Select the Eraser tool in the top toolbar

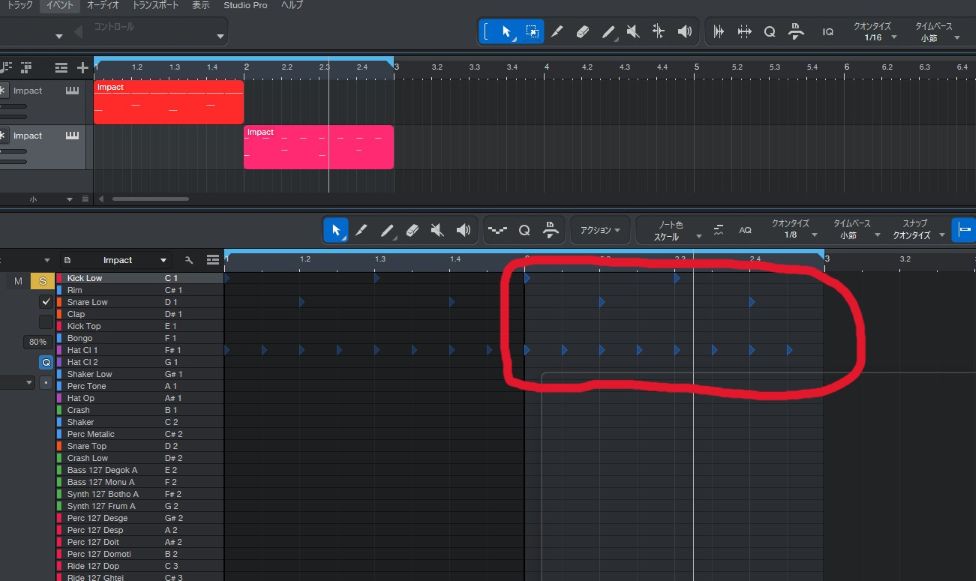pyautogui.click(x=583, y=31)
